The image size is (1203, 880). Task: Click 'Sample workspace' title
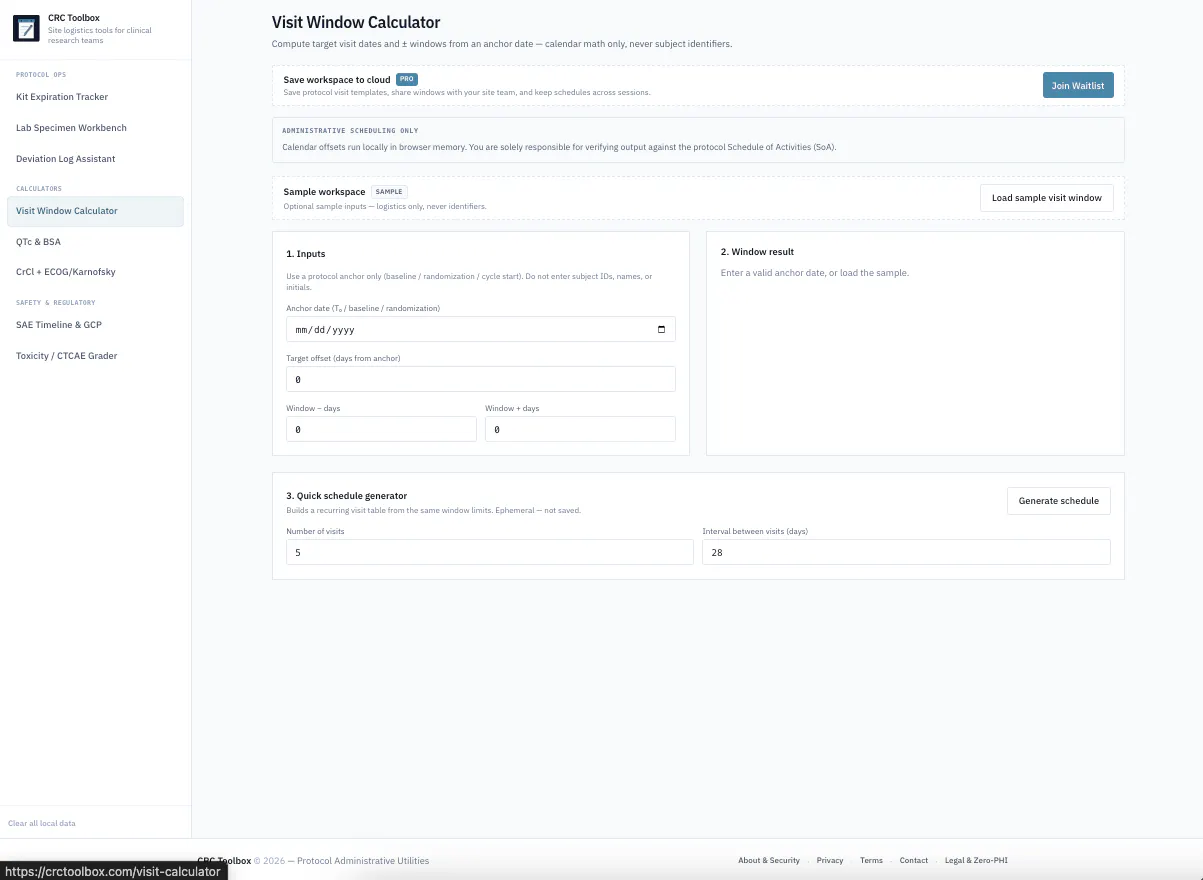point(324,192)
